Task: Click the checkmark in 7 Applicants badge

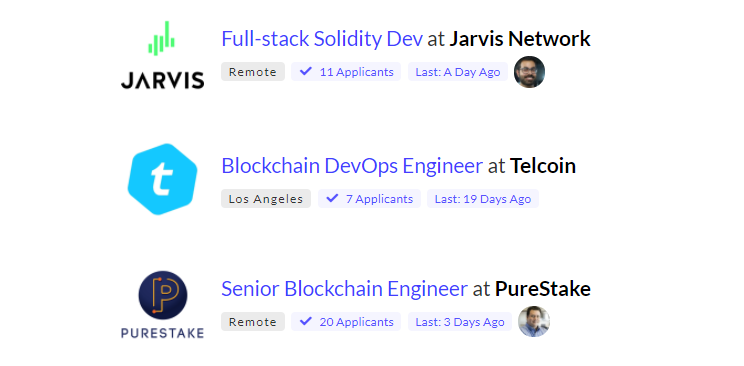Action: (x=333, y=198)
